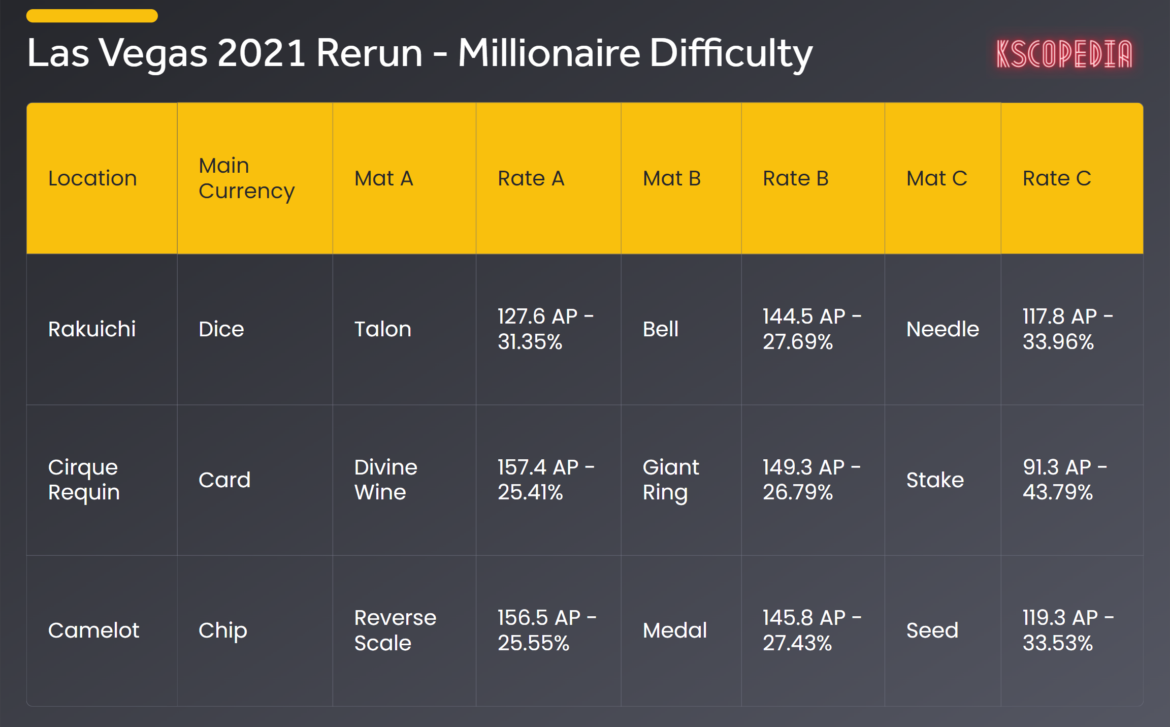Click the Rakuichi location cell
The image size is (1170, 727).
pyautogui.click(x=92, y=329)
